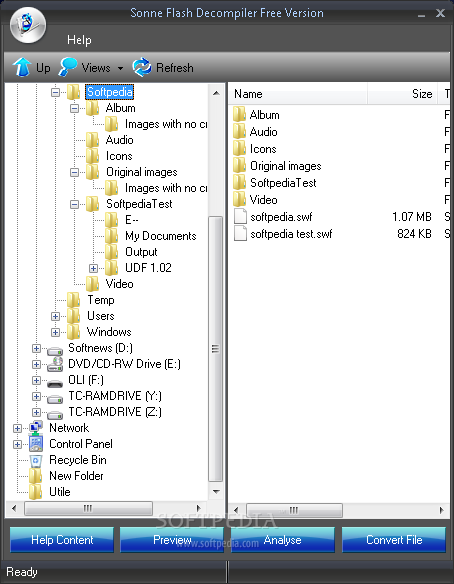Click the Analyse button

coord(283,540)
